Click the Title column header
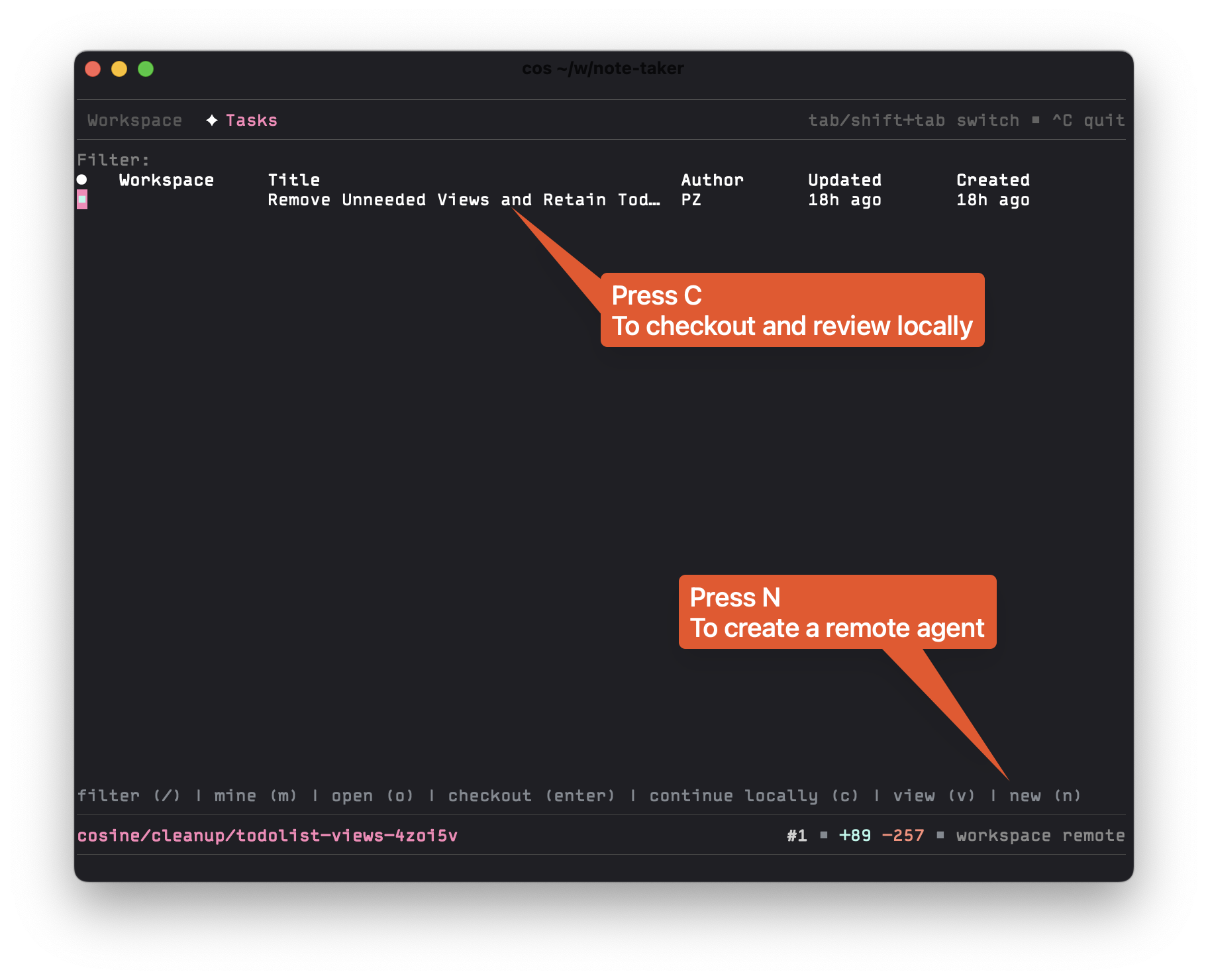Screen dimensions: 1208x980 [293, 180]
